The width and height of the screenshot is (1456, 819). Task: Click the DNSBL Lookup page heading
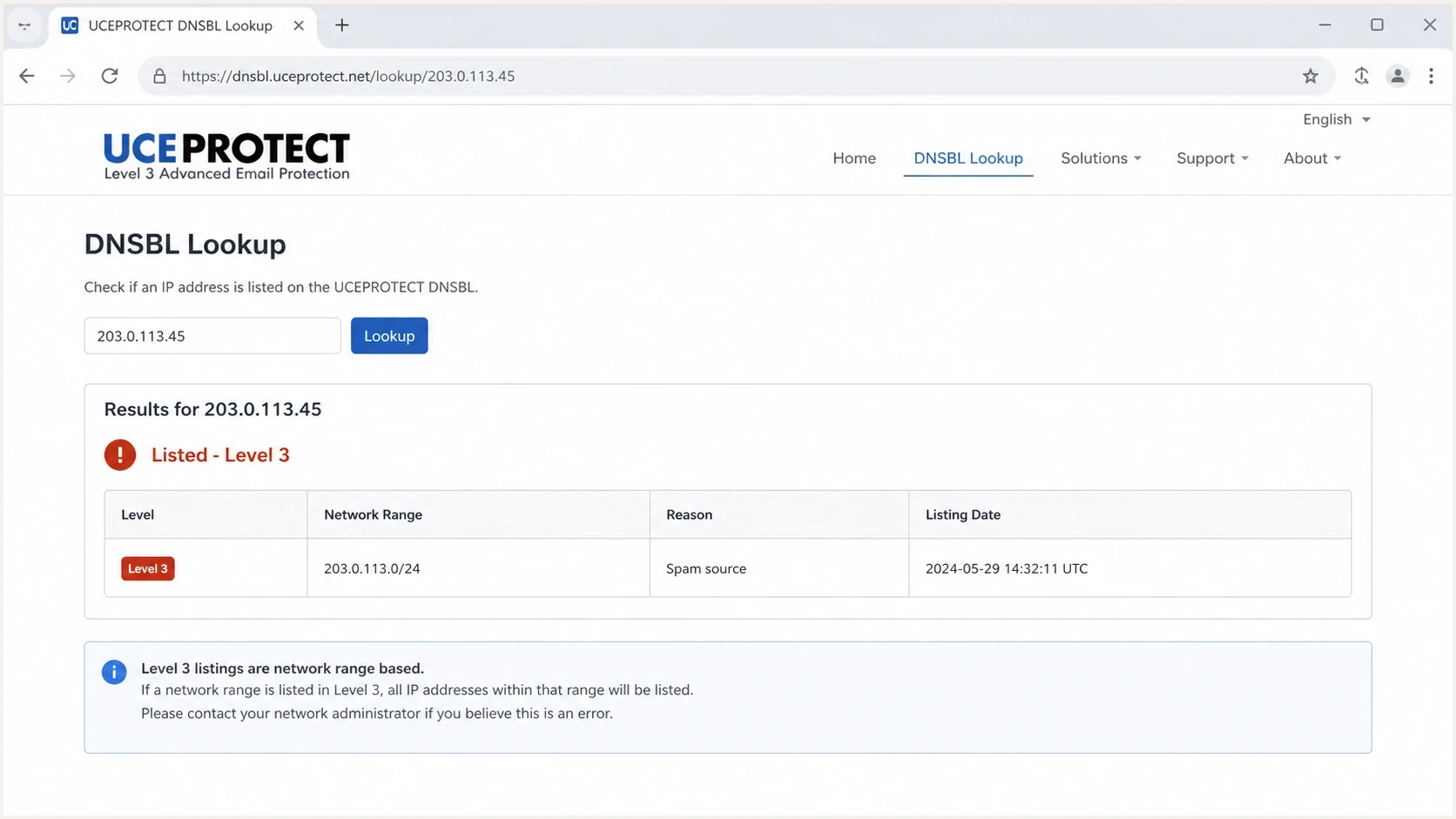(x=185, y=244)
